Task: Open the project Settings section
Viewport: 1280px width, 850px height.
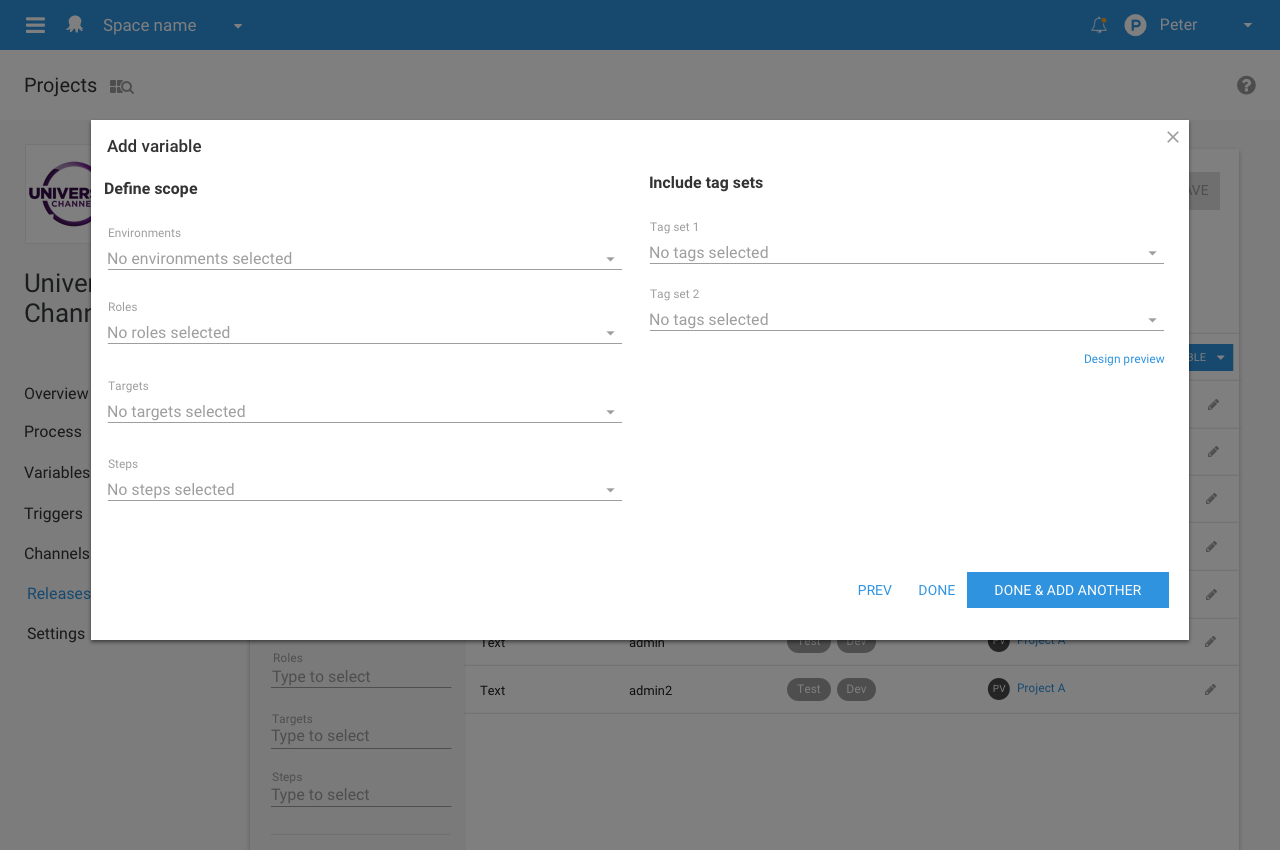Action: 55,633
